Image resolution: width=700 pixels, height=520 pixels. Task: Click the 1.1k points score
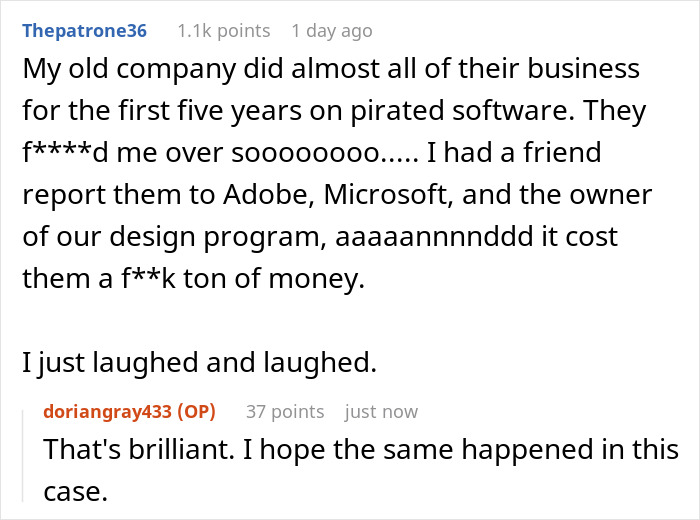[222, 31]
